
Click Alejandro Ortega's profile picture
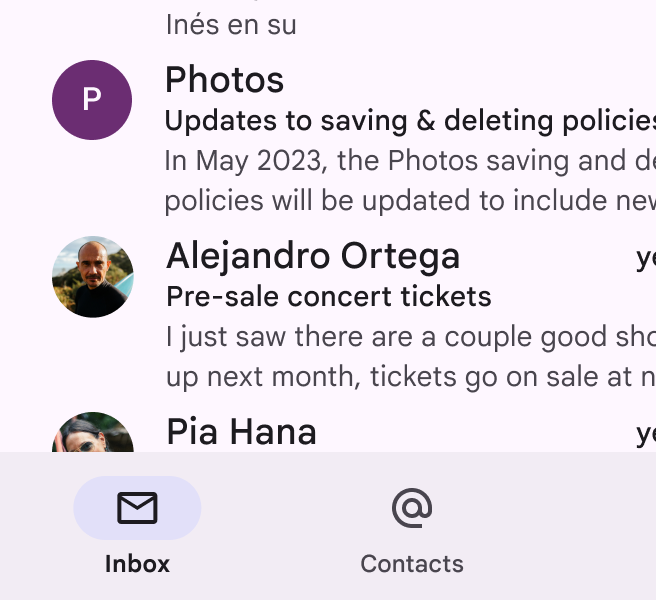pyautogui.click(x=92, y=276)
